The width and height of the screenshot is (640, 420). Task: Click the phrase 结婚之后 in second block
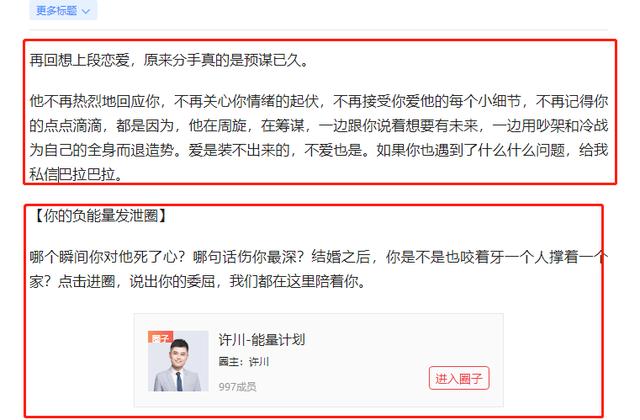pos(340,257)
